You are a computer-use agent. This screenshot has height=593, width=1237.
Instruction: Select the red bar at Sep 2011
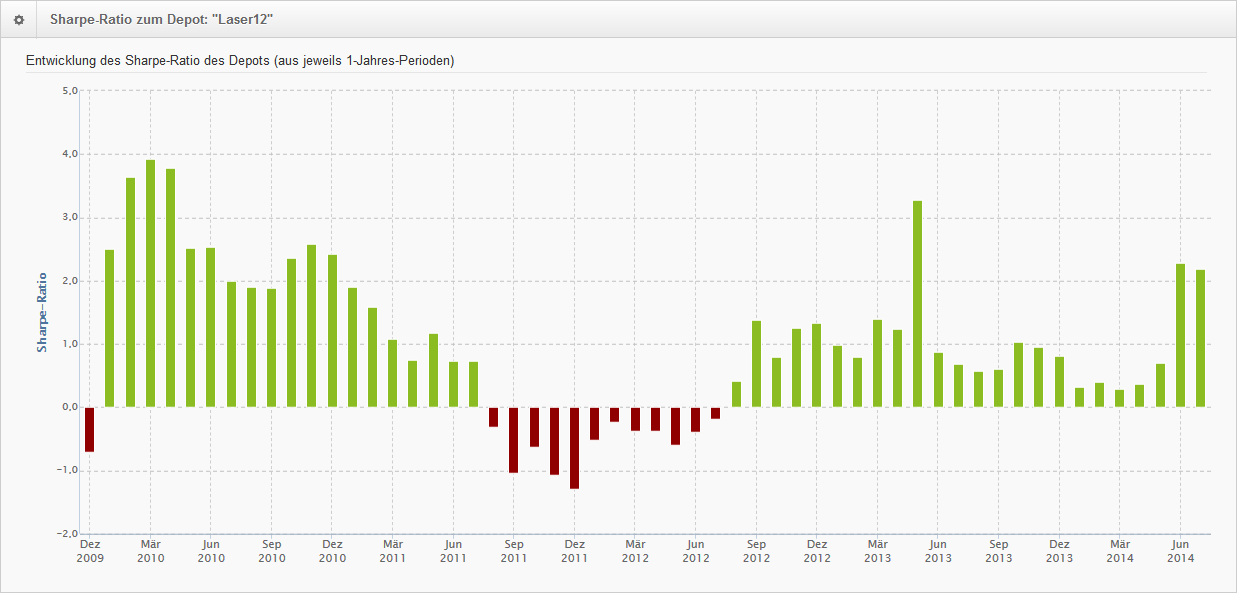tap(513, 439)
